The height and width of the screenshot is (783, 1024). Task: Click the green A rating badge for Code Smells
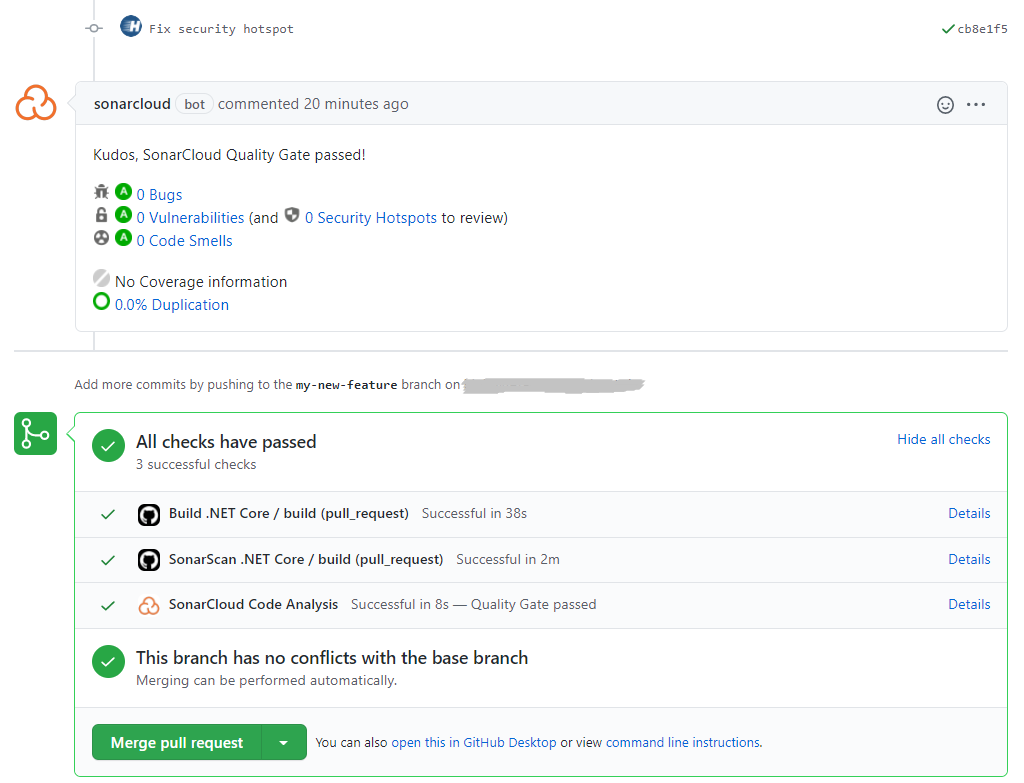[123, 238]
